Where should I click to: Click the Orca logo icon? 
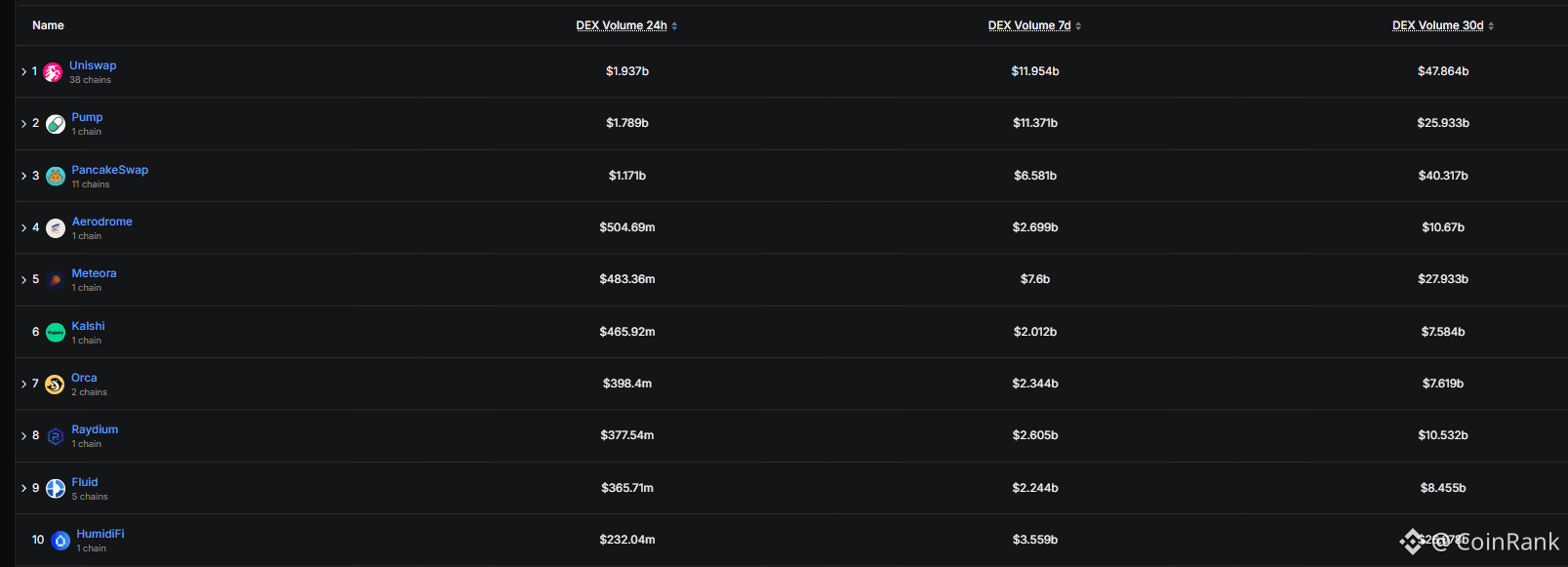(x=55, y=385)
